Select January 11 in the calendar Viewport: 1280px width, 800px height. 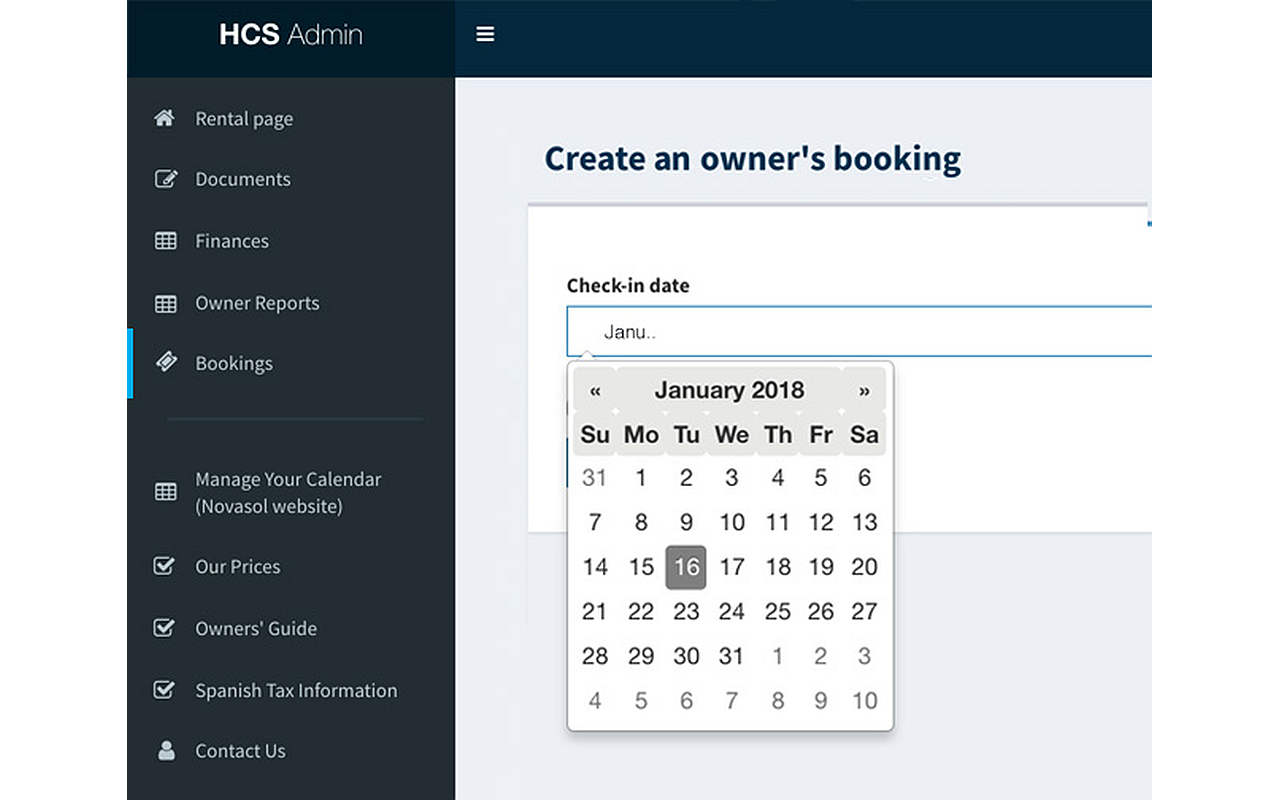pyautogui.click(x=778, y=522)
